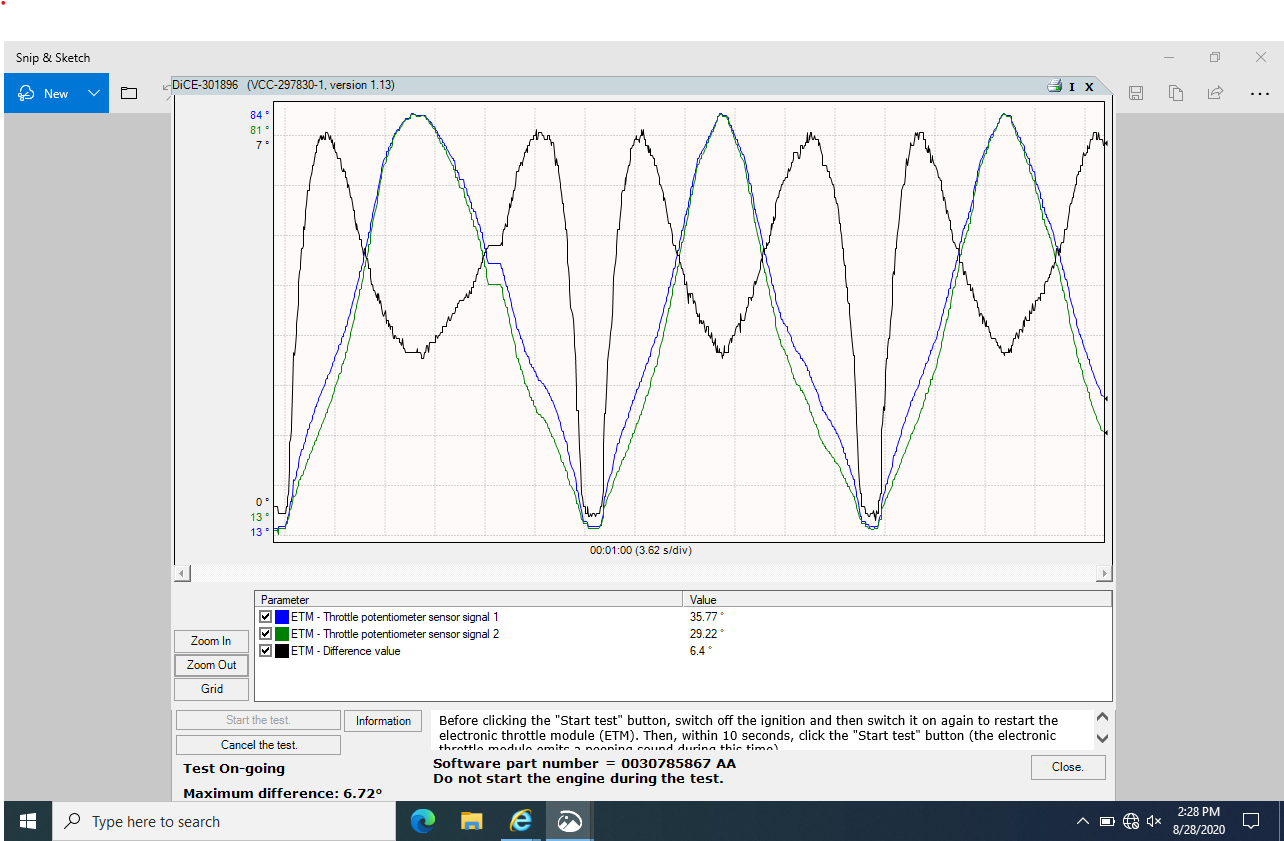Click the Save icon in Snip & Sketch
The image size is (1284, 841).
(x=1136, y=93)
